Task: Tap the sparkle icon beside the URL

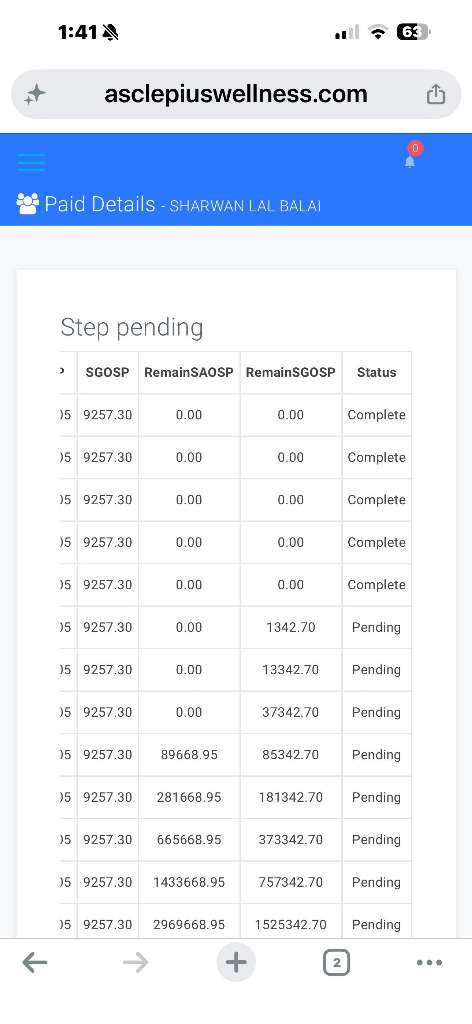Action: coord(35,95)
